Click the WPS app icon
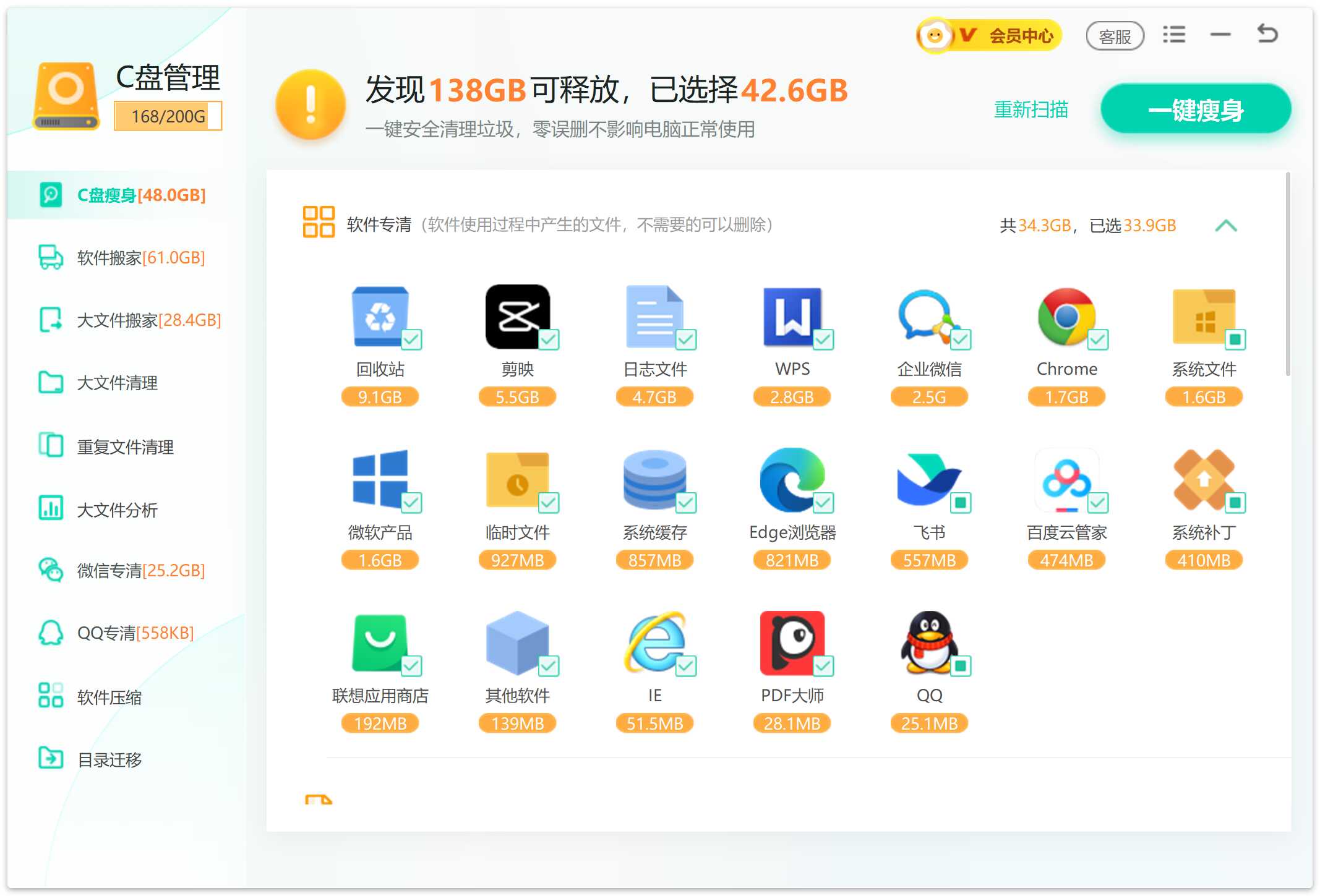The image size is (1320, 896). click(792, 317)
